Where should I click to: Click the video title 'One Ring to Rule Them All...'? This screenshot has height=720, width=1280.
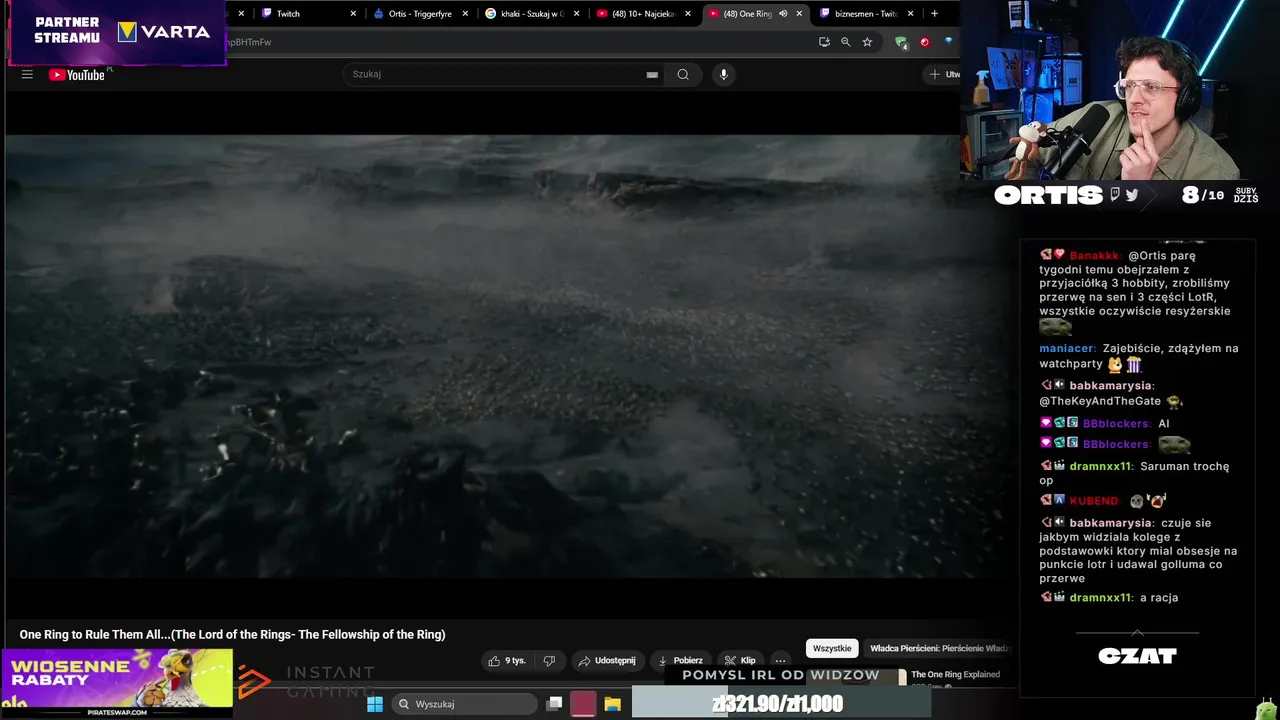(232, 635)
